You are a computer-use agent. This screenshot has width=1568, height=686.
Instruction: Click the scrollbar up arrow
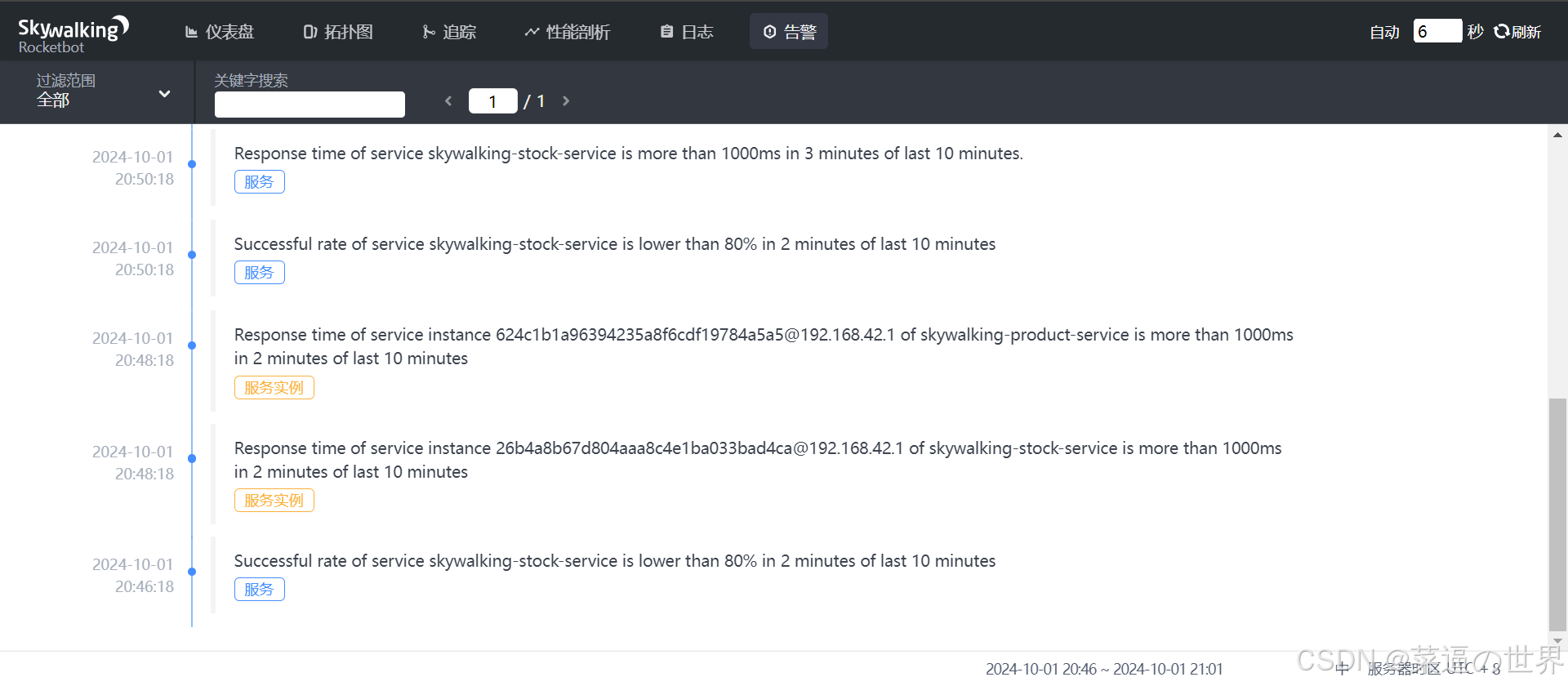(x=1557, y=135)
